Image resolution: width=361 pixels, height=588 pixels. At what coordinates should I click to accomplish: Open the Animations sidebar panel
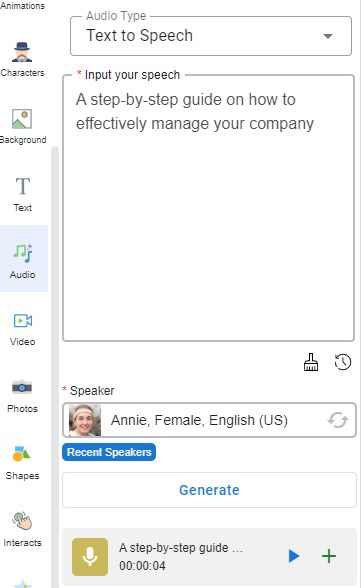click(22, 6)
